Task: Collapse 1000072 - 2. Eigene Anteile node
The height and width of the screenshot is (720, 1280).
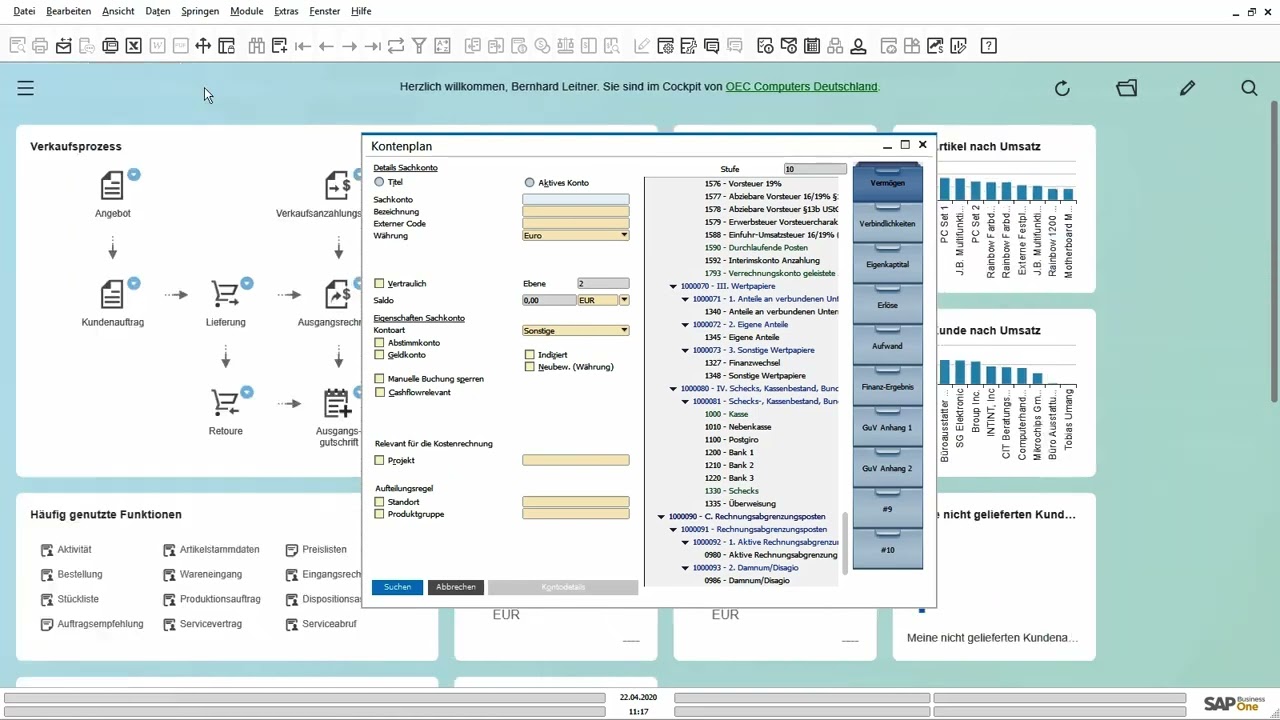Action: pos(685,325)
